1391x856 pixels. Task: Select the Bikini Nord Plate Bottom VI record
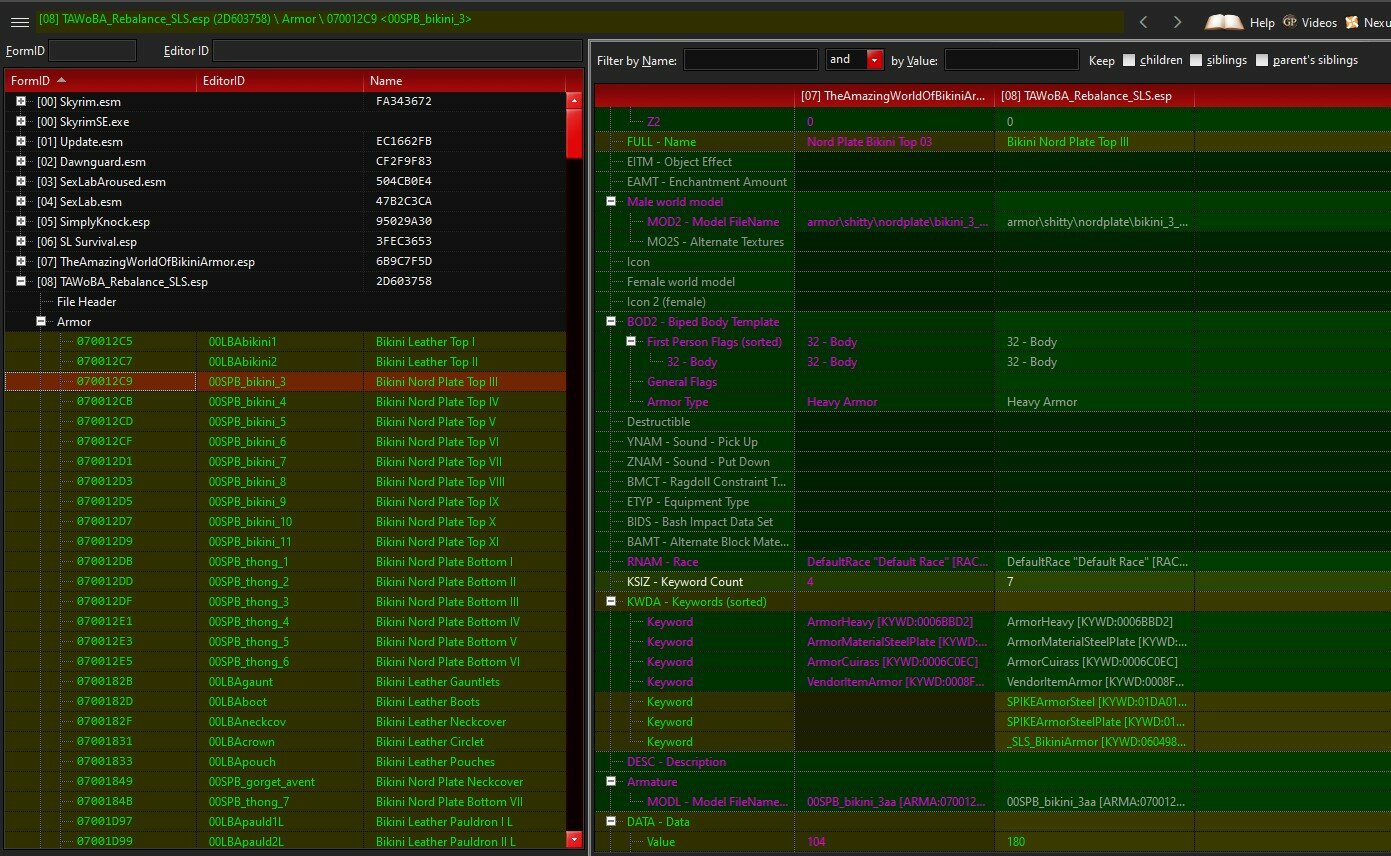pos(285,661)
